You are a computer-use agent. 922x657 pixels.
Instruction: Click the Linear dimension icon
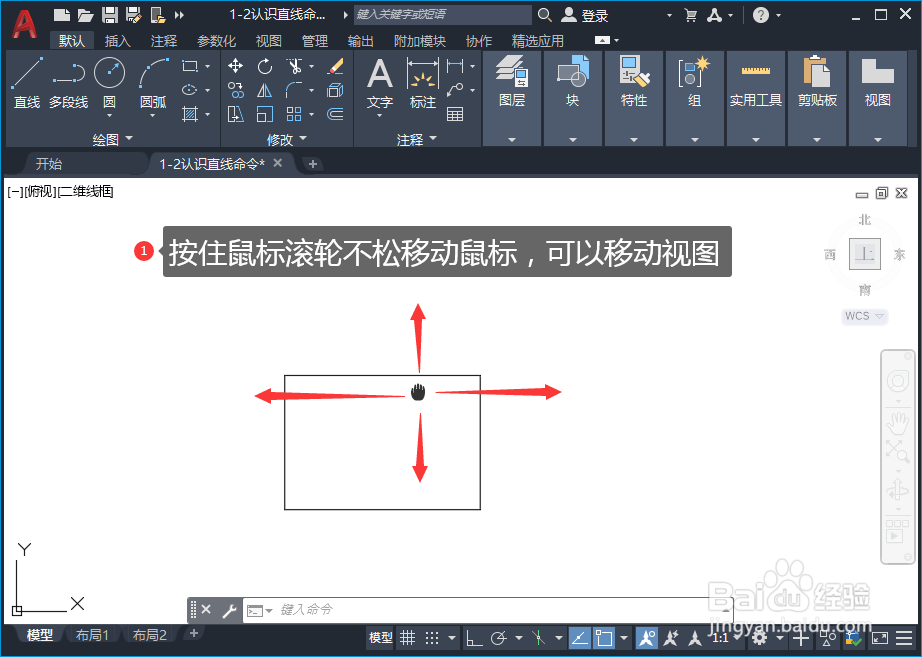[x=455, y=66]
